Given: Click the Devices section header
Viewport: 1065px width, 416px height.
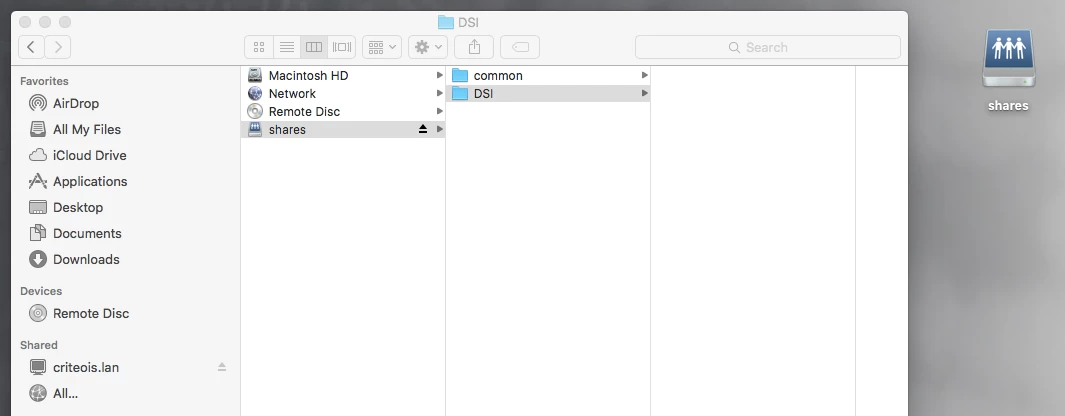Looking at the screenshot, I should point(41,291).
